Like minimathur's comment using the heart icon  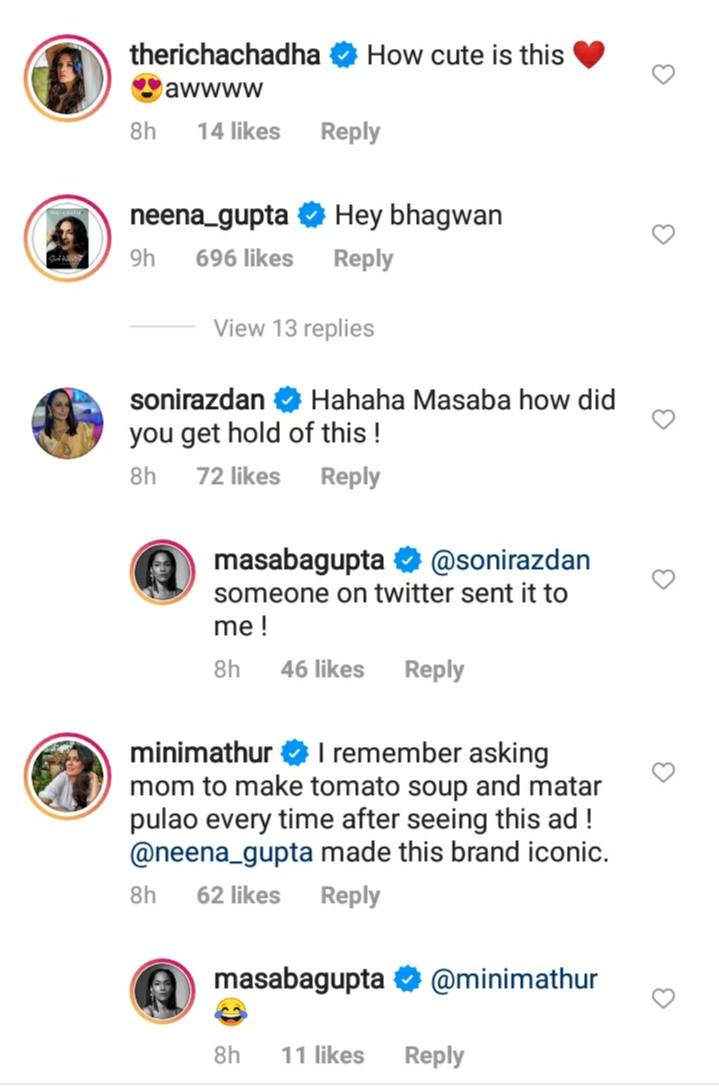663,772
